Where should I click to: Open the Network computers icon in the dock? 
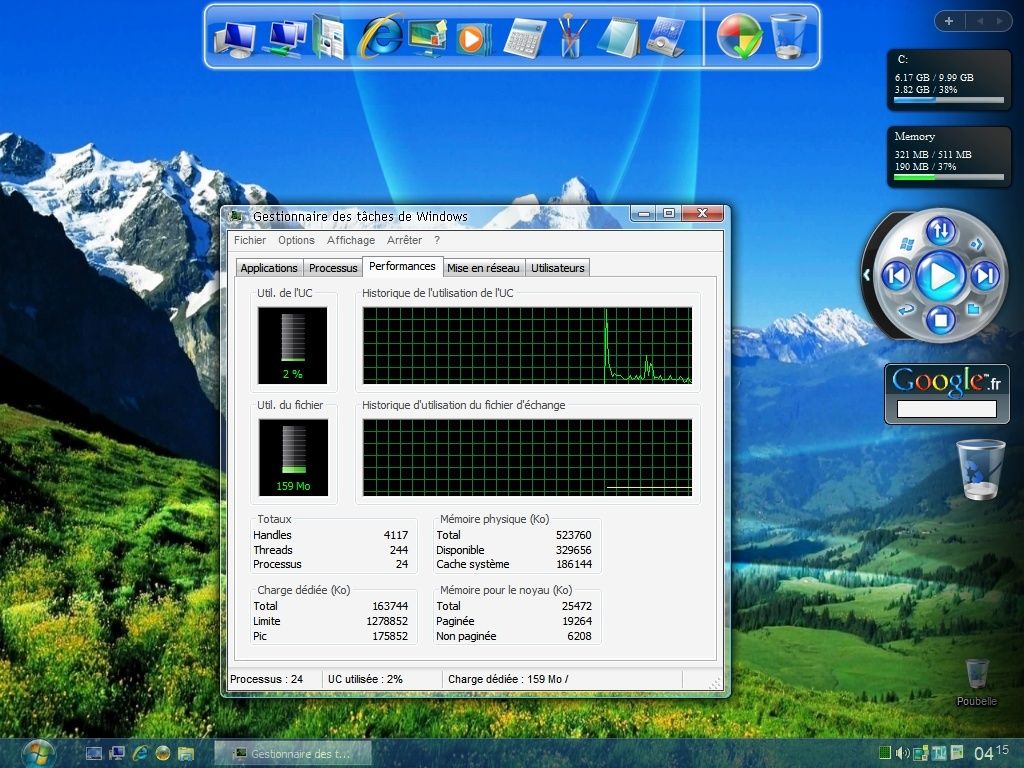click(x=285, y=38)
